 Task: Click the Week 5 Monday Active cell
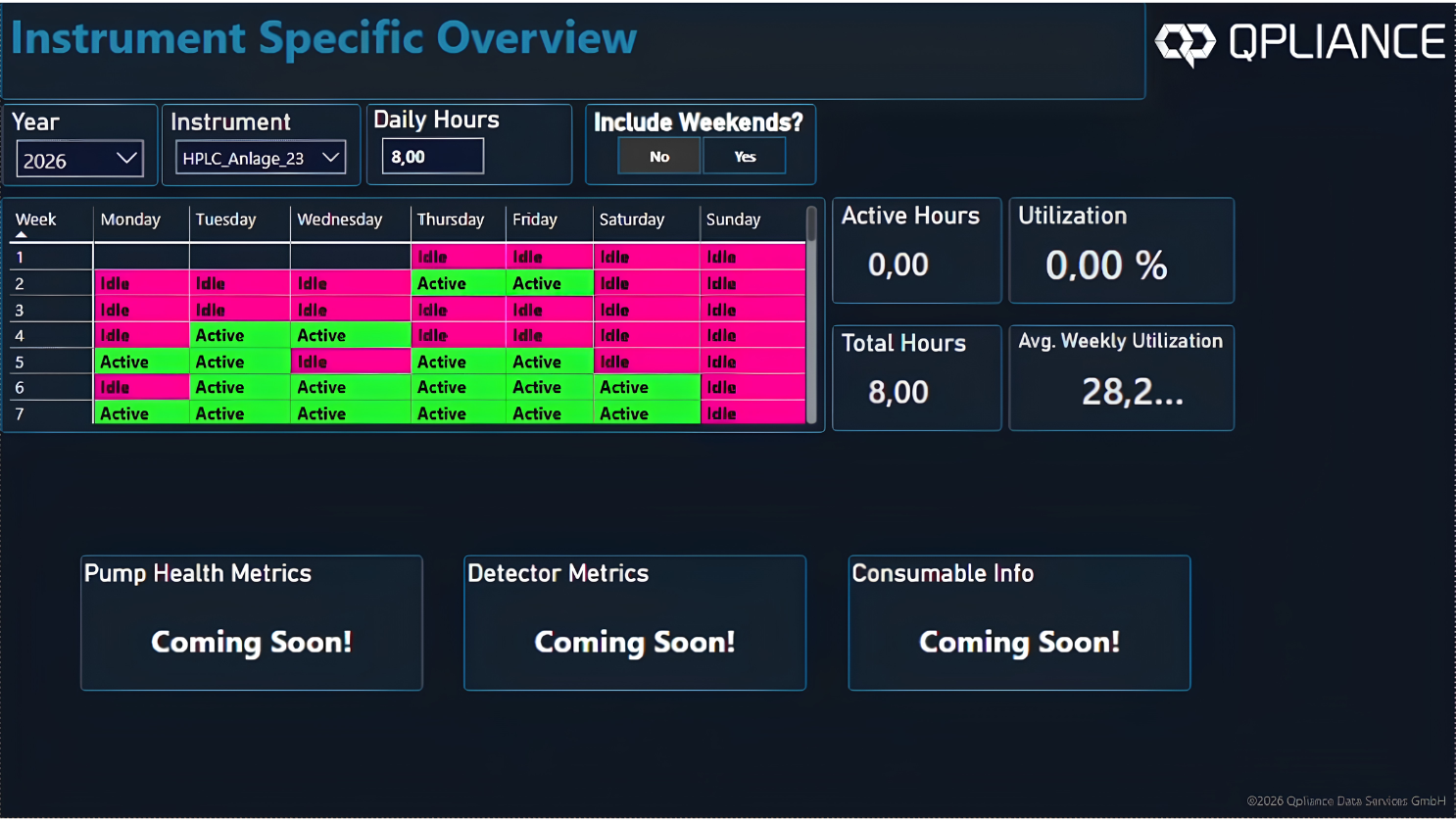pos(141,362)
